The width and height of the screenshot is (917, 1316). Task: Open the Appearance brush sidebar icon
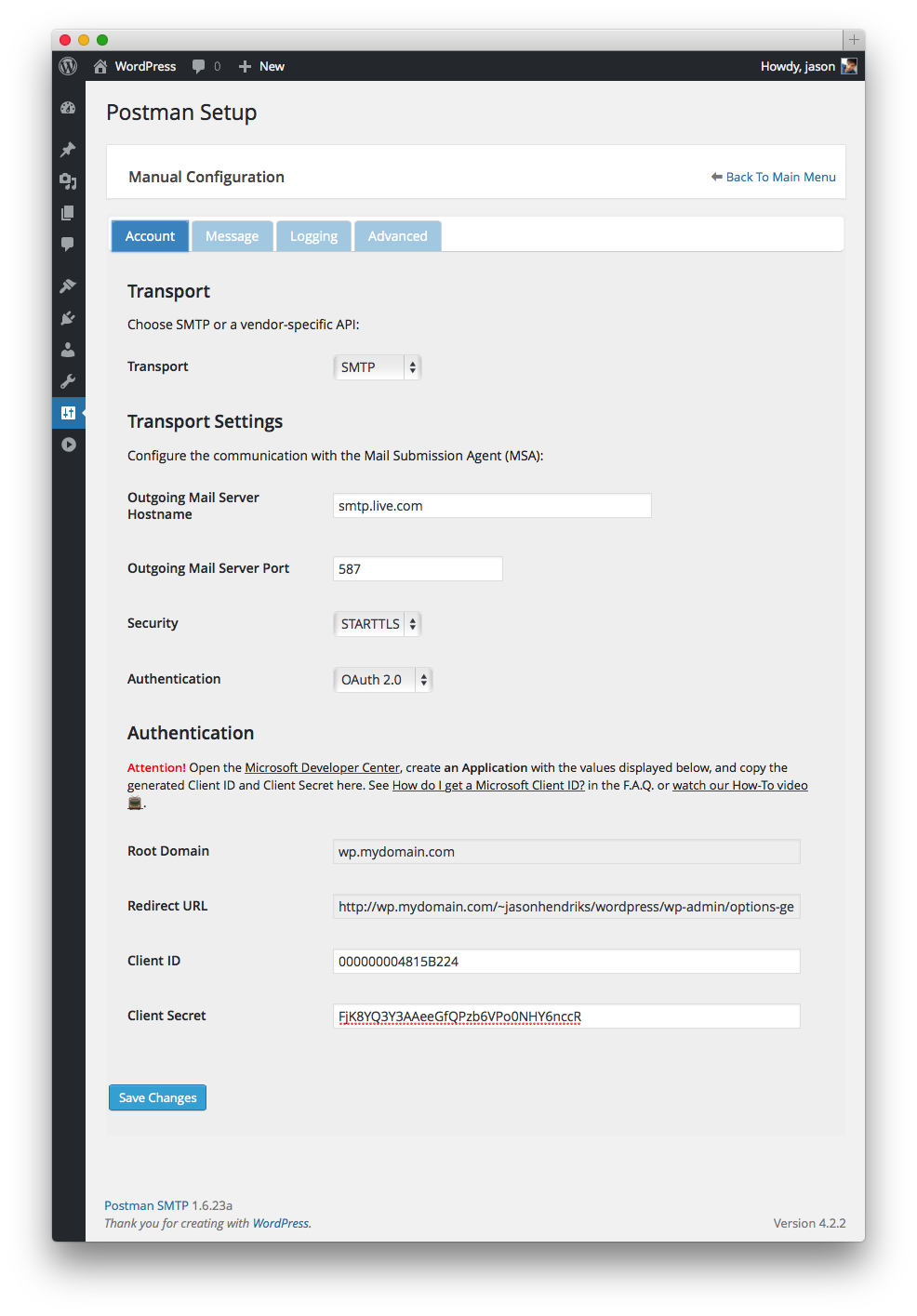point(68,286)
